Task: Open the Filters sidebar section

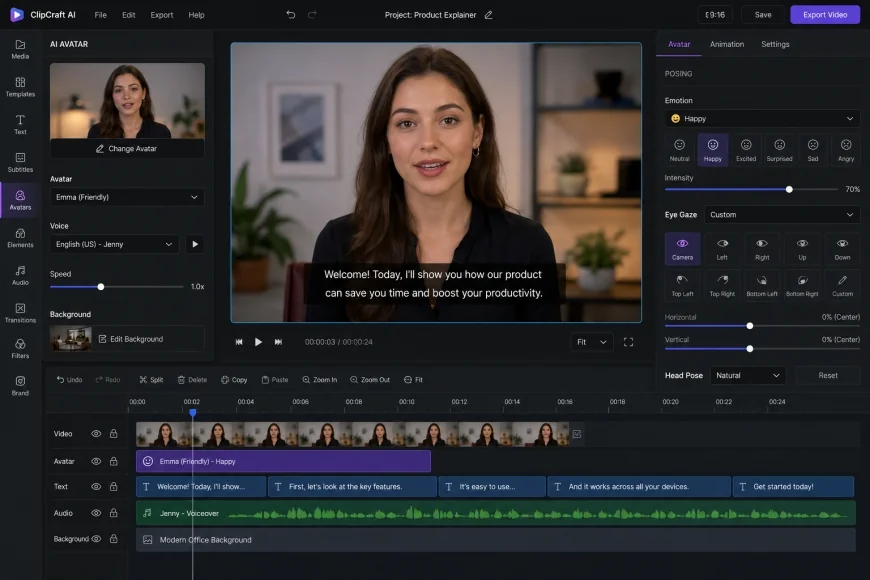Action: (x=20, y=349)
